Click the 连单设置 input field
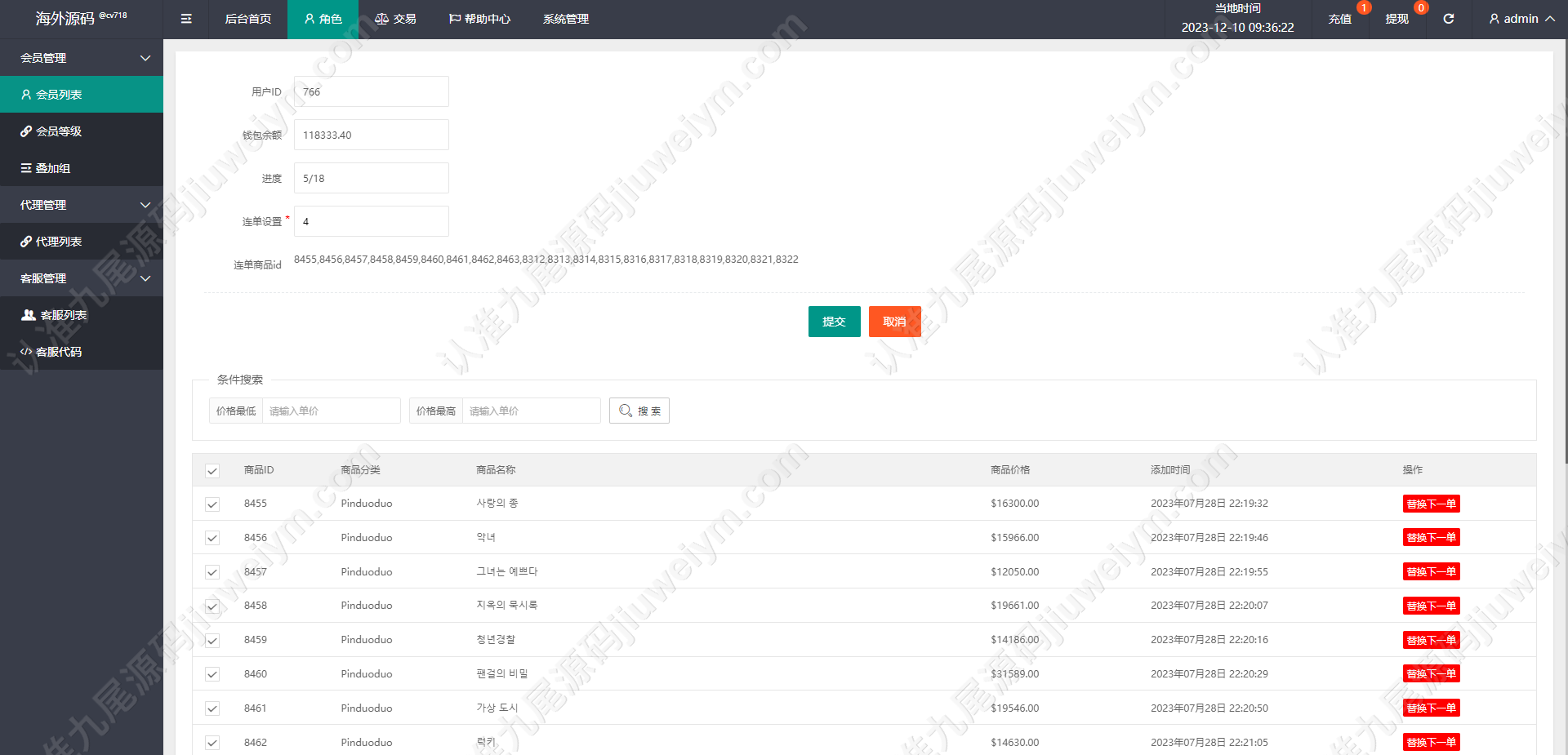This screenshot has width=1568, height=755. [x=372, y=221]
